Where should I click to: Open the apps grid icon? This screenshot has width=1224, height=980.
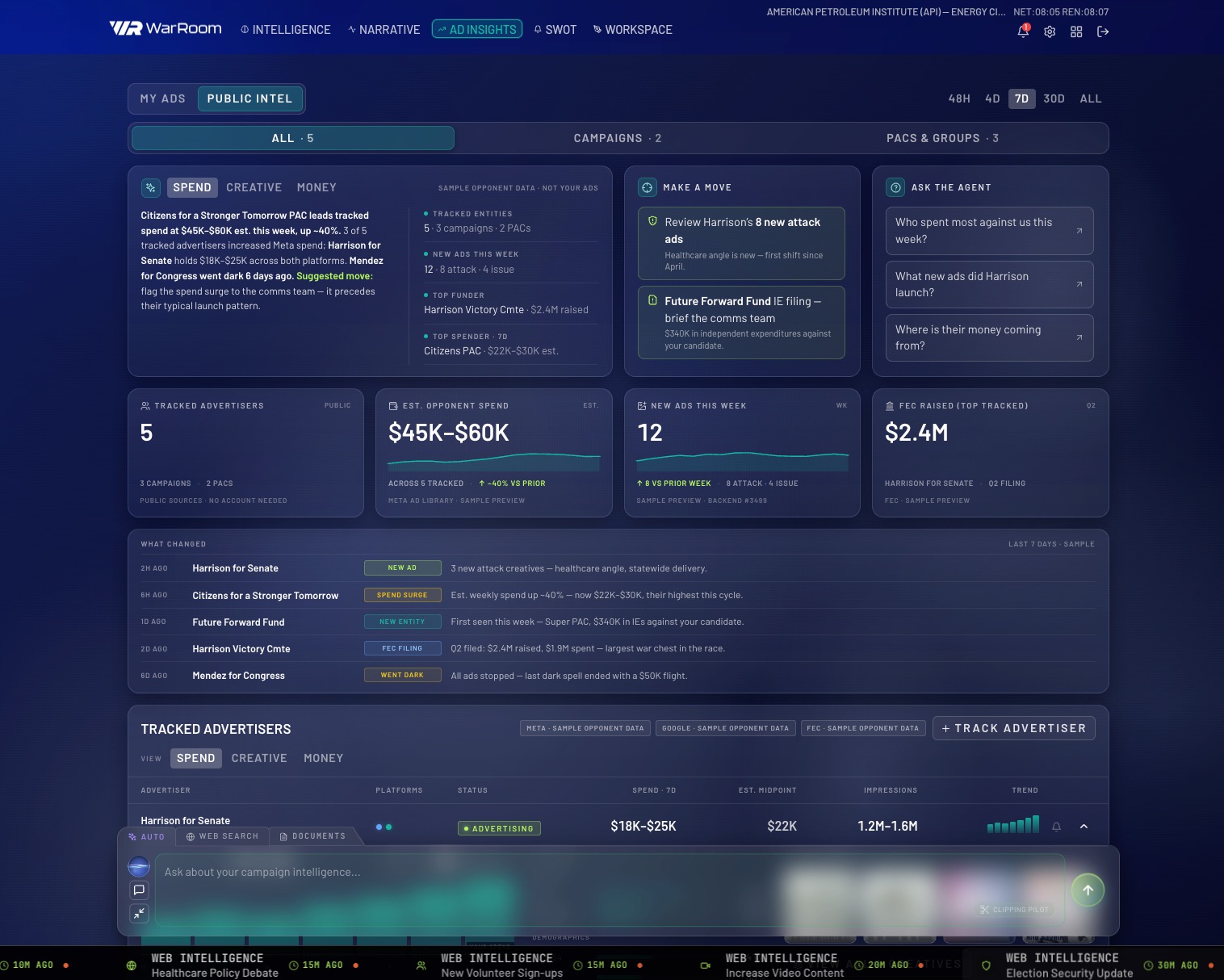[x=1076, y=31]
